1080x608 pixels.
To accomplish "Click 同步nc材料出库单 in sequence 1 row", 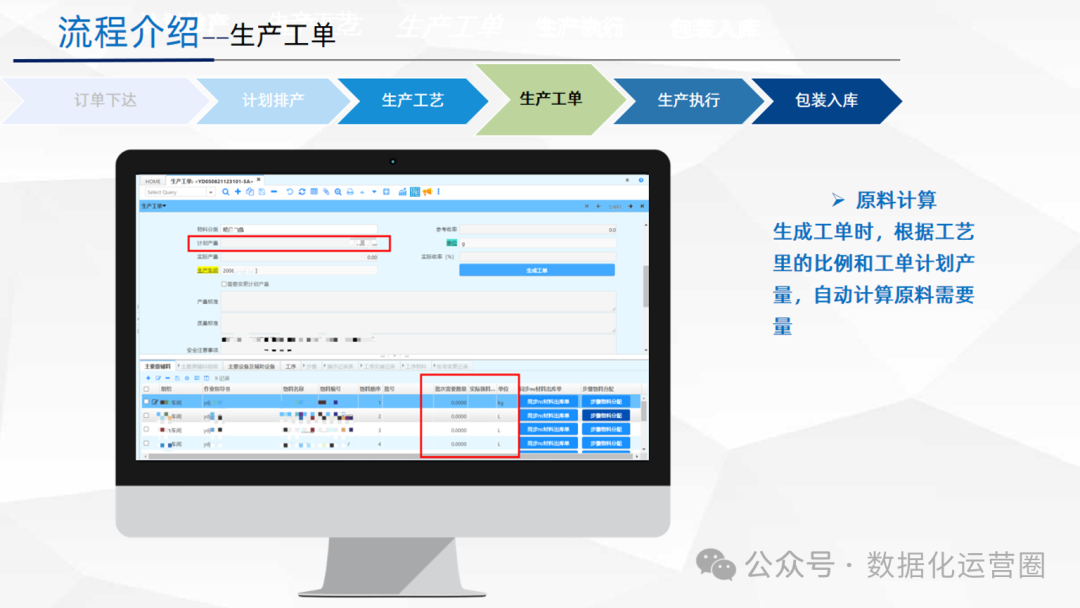I will pyautogui.click(x=548, y=401).
